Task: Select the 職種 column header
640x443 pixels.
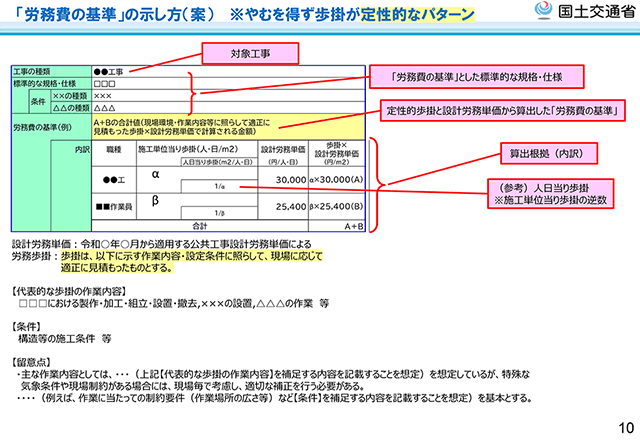Action: pos(113,148)
